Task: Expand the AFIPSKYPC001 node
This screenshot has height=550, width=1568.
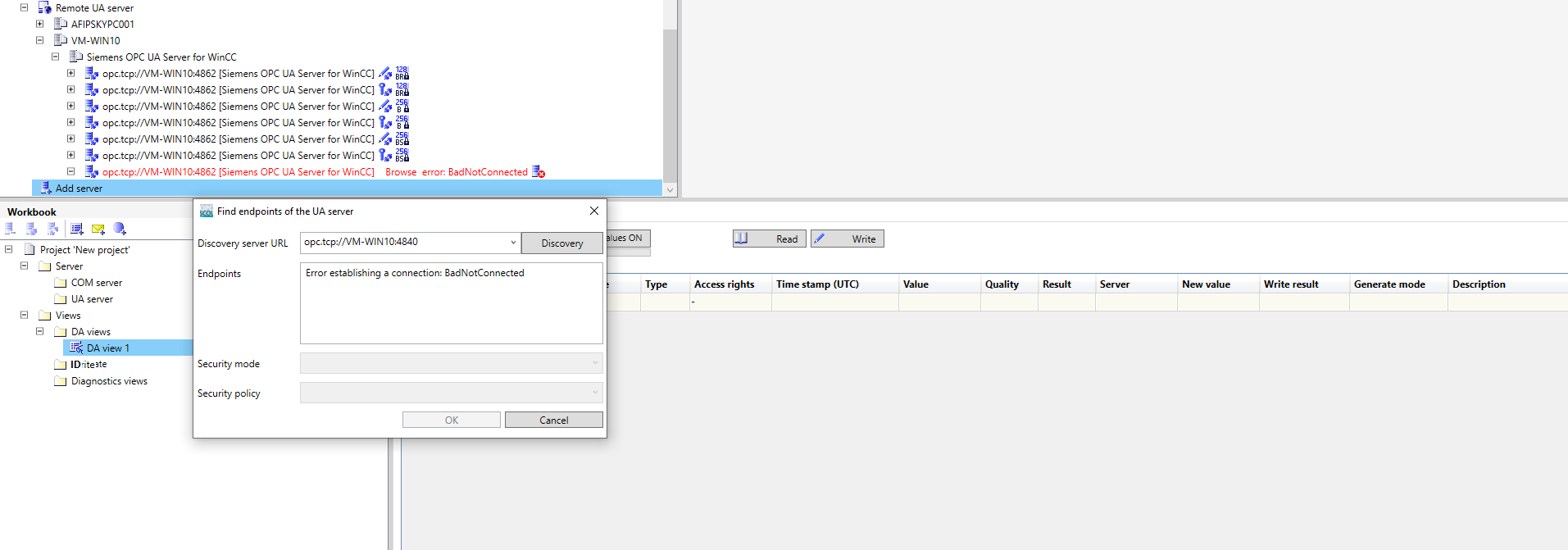Action: click(x=39, y=24)
